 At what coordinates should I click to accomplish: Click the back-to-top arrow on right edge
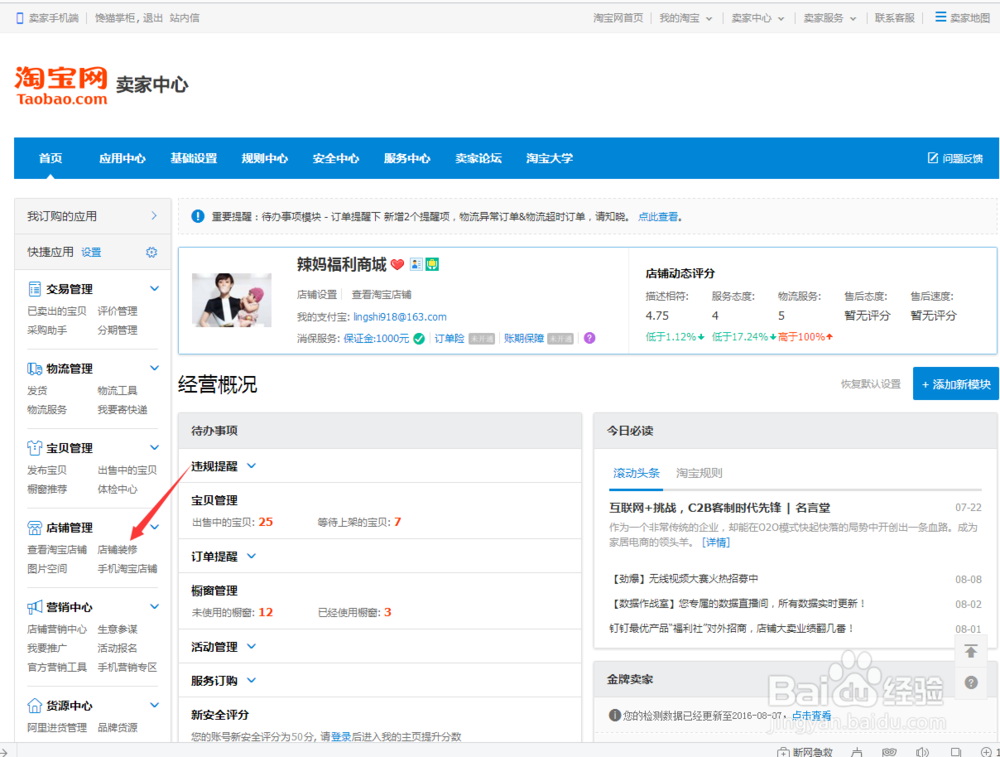pos(970,651)
